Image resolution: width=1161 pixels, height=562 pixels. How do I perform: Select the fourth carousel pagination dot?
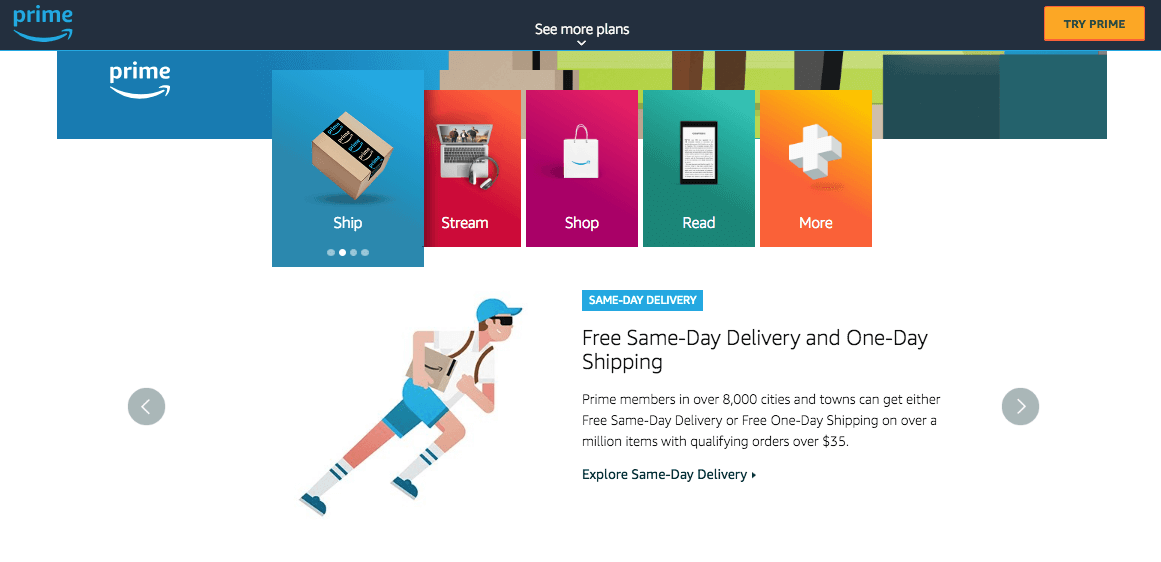click(365, 252)
